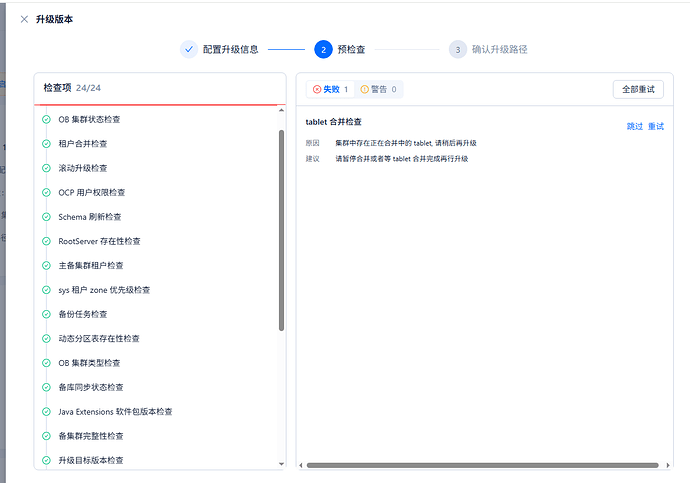Click the check list scrollbar down arrow

281,464
